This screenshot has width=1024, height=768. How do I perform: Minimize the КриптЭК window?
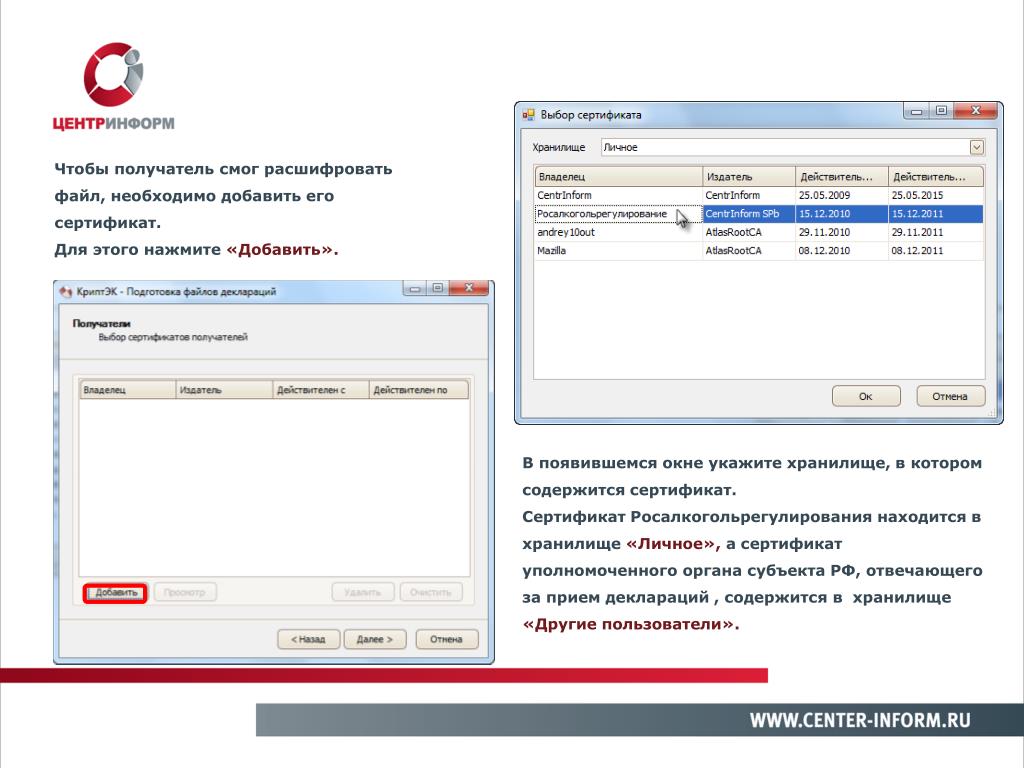(415, 288)
